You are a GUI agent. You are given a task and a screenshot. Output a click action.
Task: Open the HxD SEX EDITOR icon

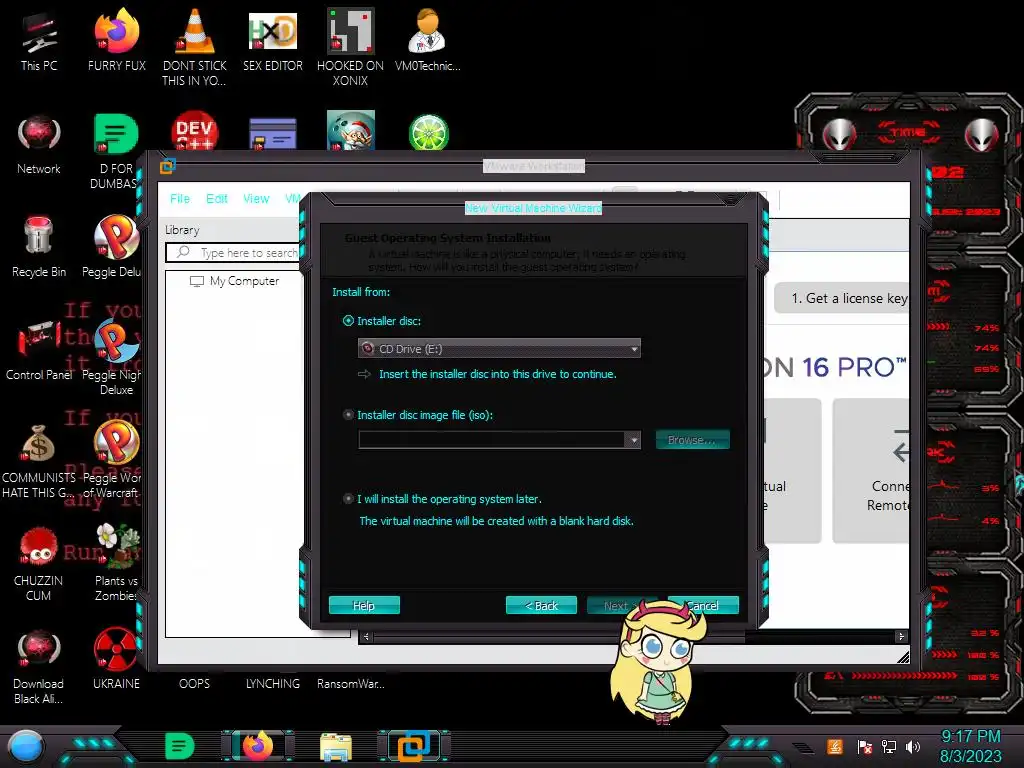coord(272,40)
